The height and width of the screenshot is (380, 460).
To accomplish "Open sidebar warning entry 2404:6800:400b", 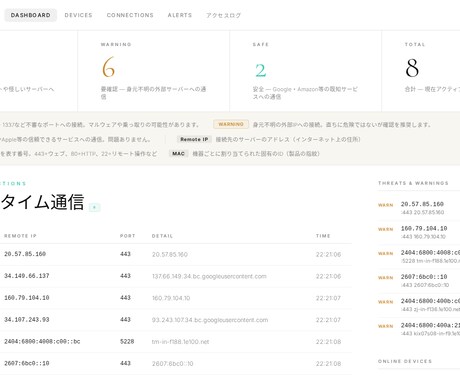I will coord(419,305).
